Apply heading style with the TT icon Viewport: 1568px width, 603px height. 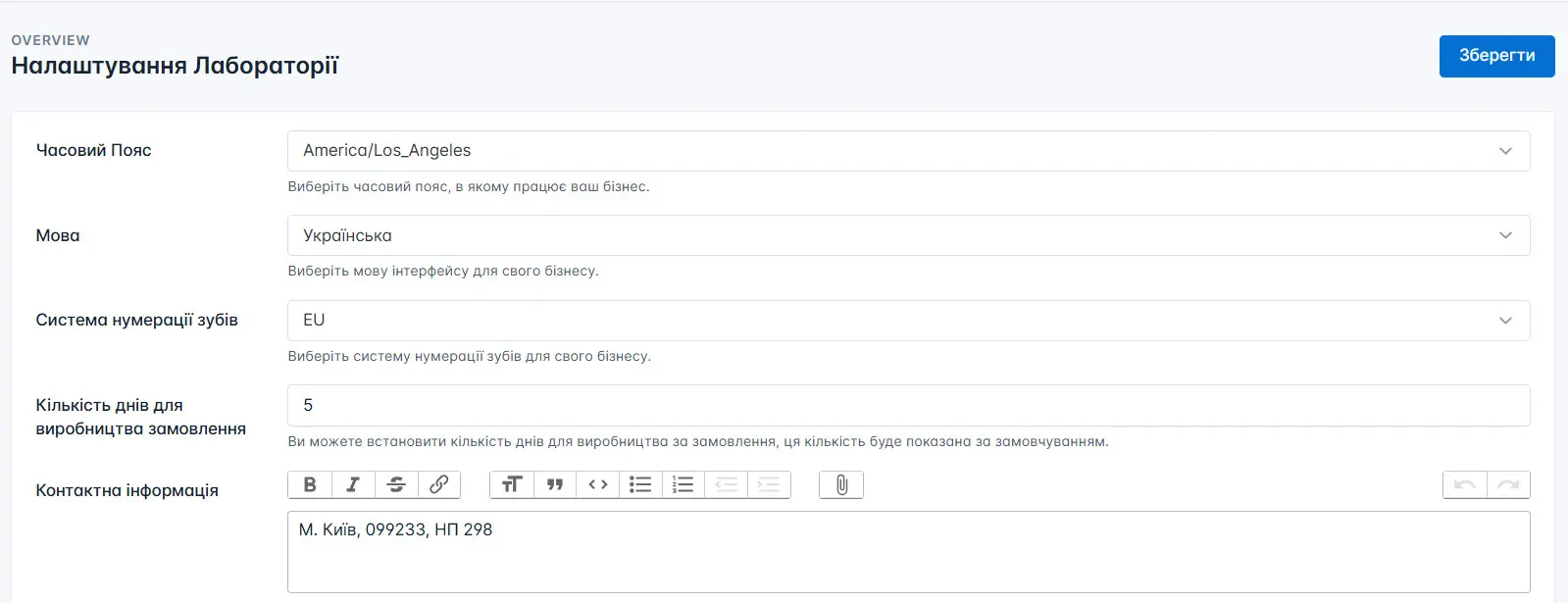[512, 484]
